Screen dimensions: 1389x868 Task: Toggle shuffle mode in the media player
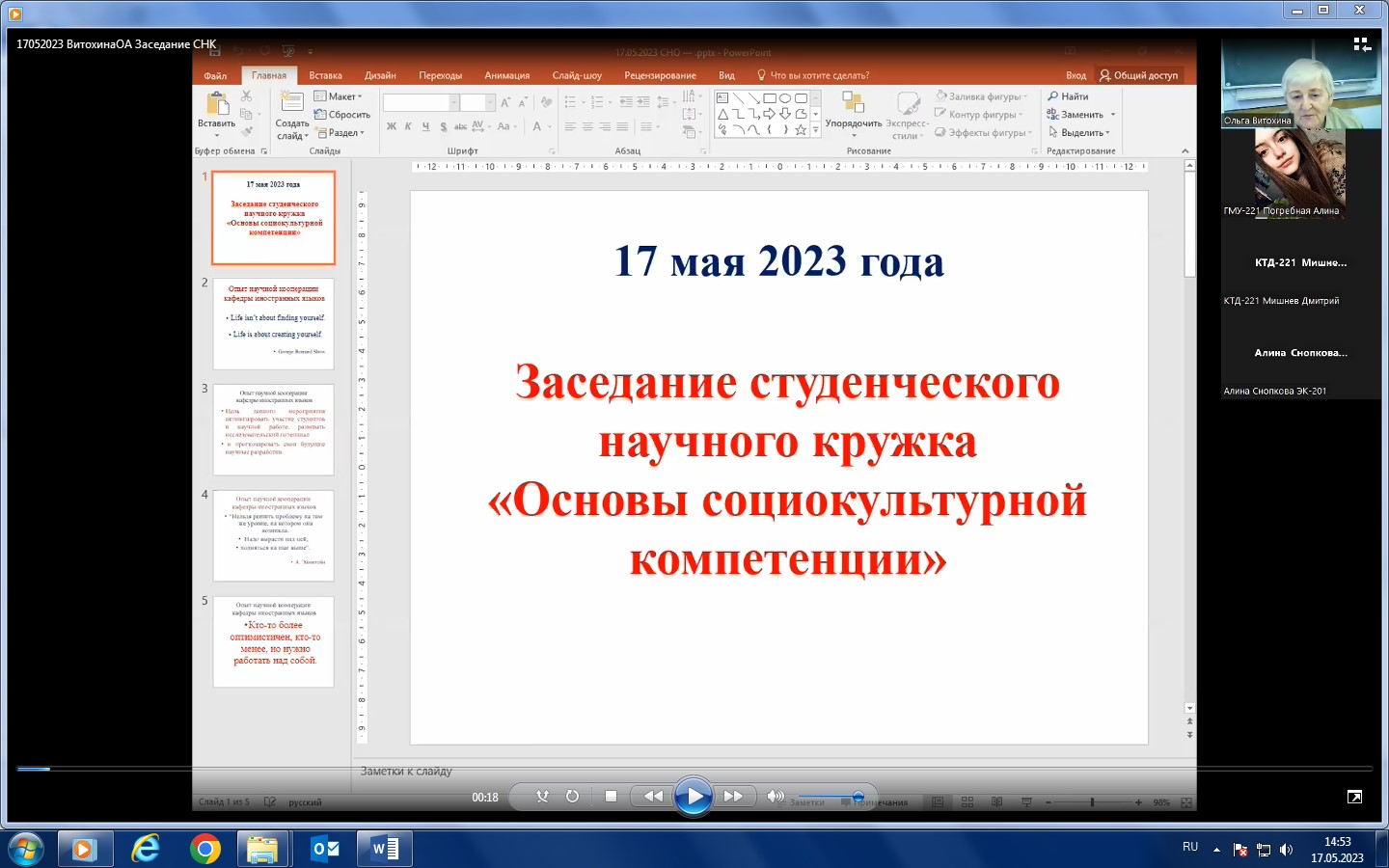pos(542,797)
